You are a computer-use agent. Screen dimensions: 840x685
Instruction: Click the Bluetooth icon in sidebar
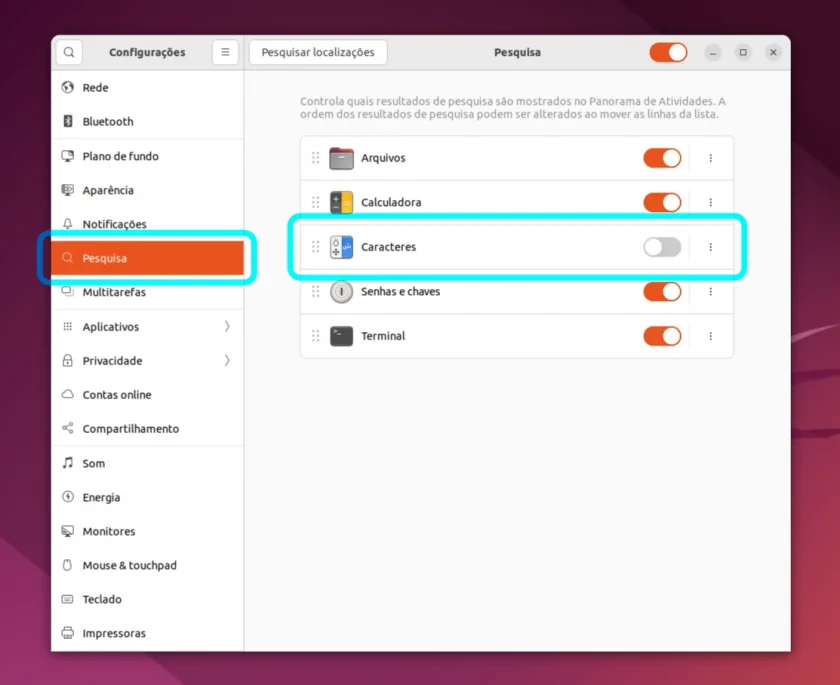68,121
